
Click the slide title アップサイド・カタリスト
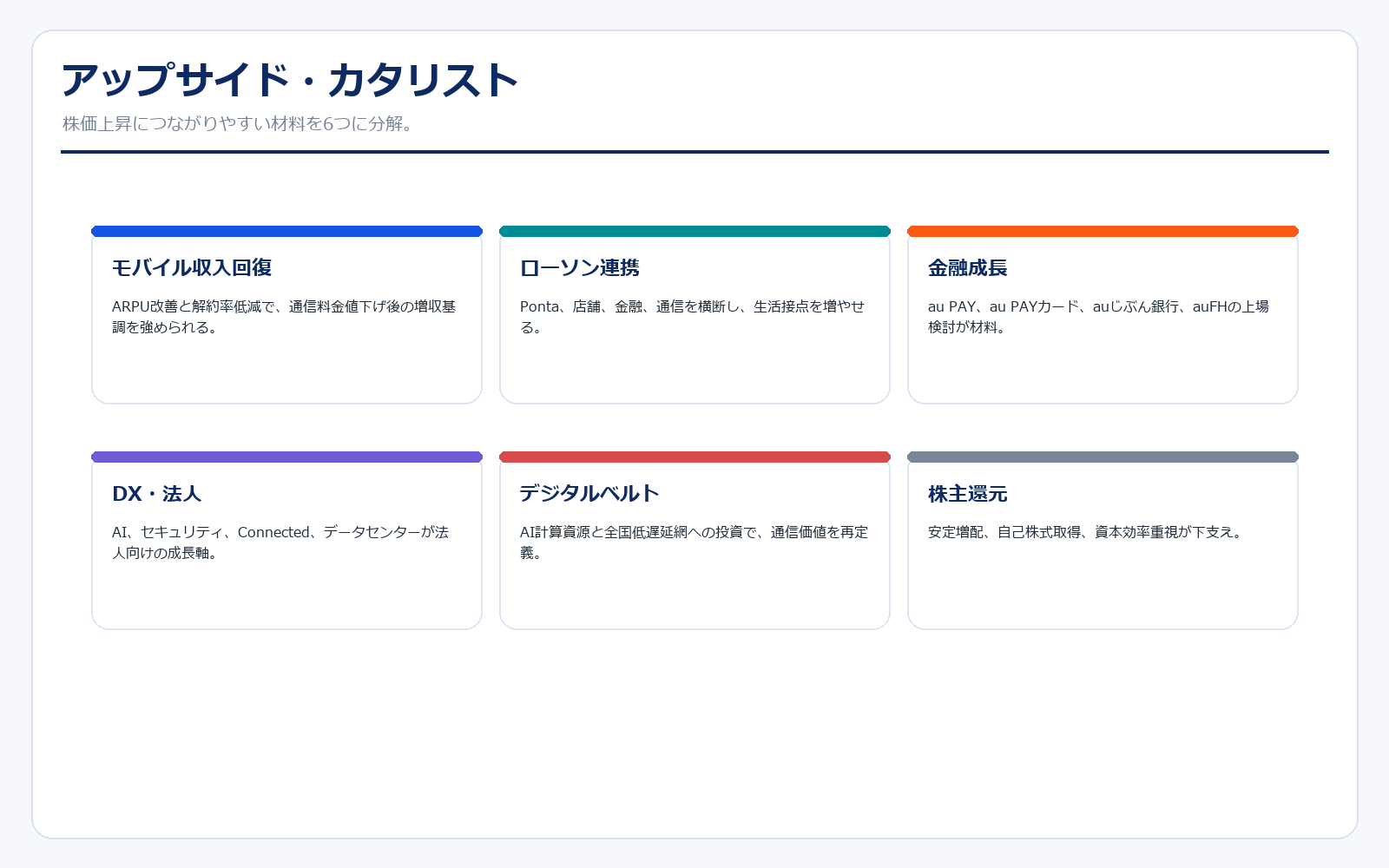point(289,80)
